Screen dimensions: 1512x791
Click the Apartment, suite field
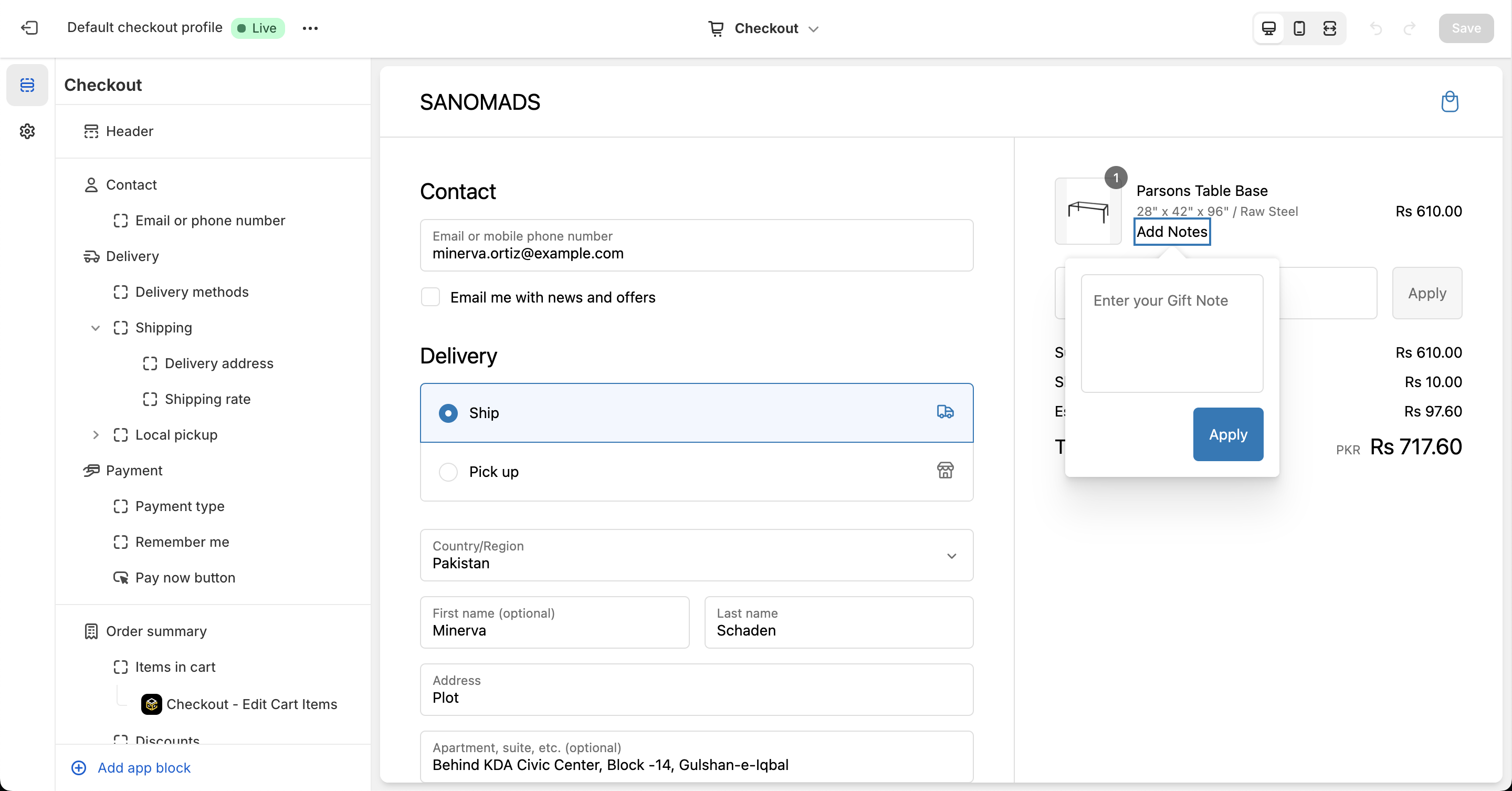(x=696, y=756)
